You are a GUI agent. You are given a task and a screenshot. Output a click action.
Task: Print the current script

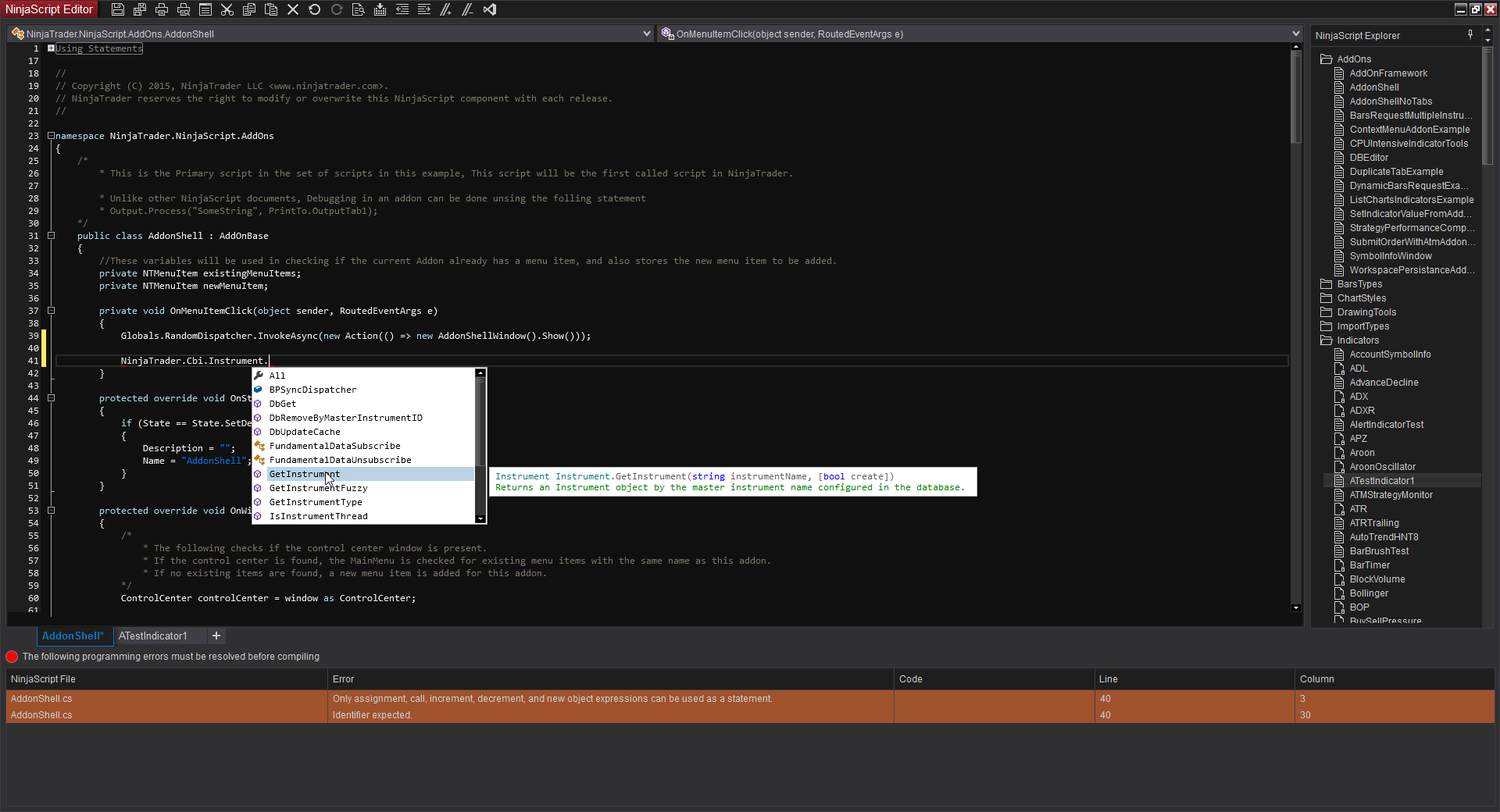pos(162,9)
